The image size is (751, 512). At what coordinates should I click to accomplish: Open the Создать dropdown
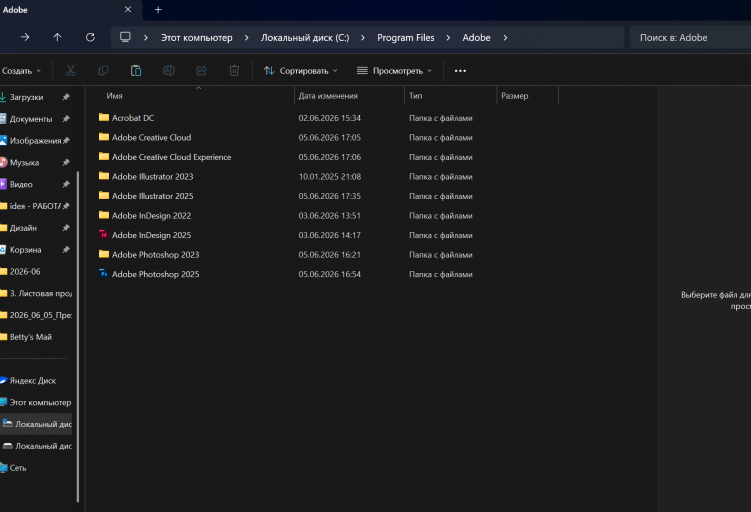[x=22, y=71]
